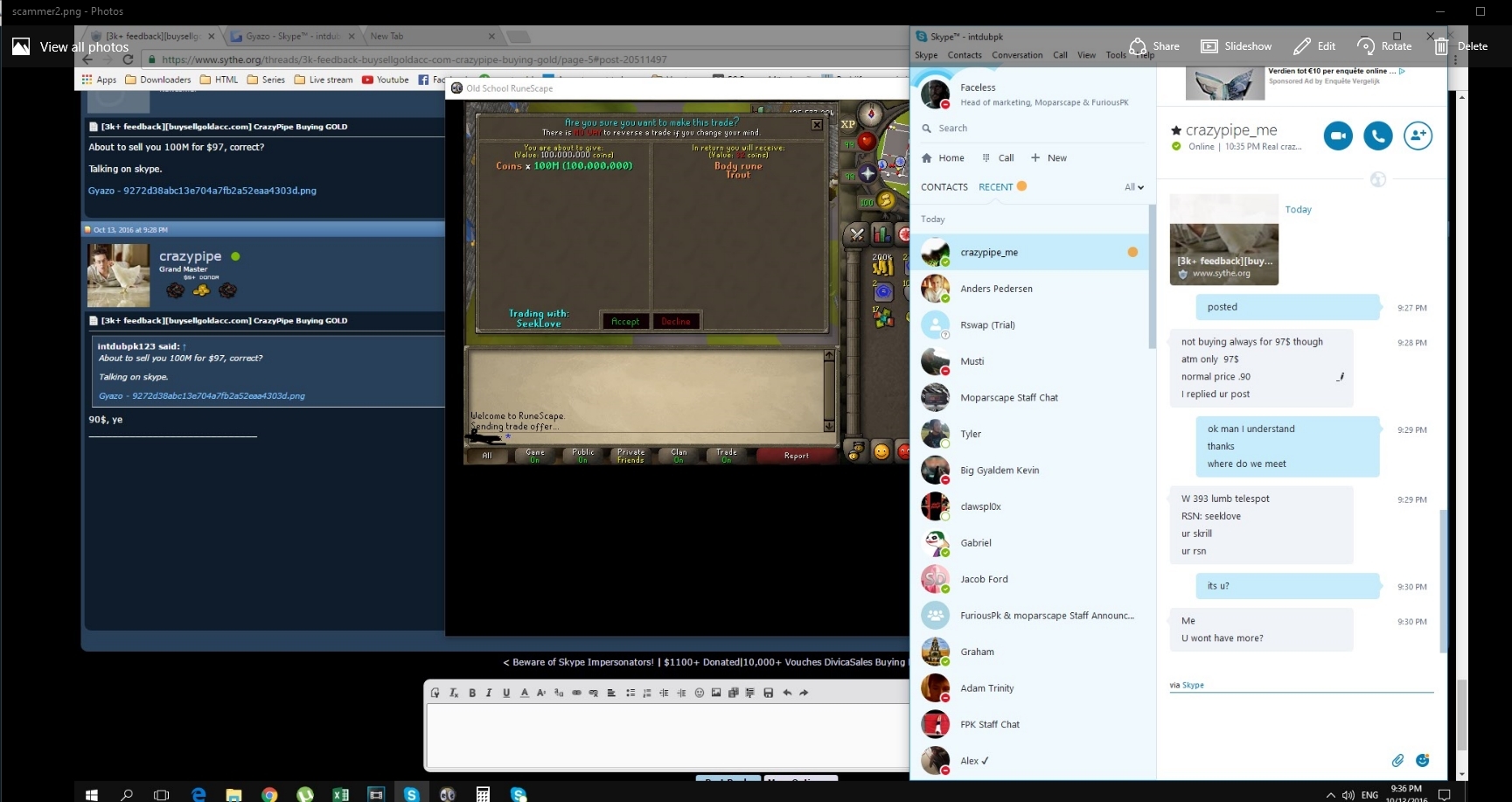Toggle the RuneScape Trade chat filter
This screenshot has height=802, width=1512.
[726, 456]
